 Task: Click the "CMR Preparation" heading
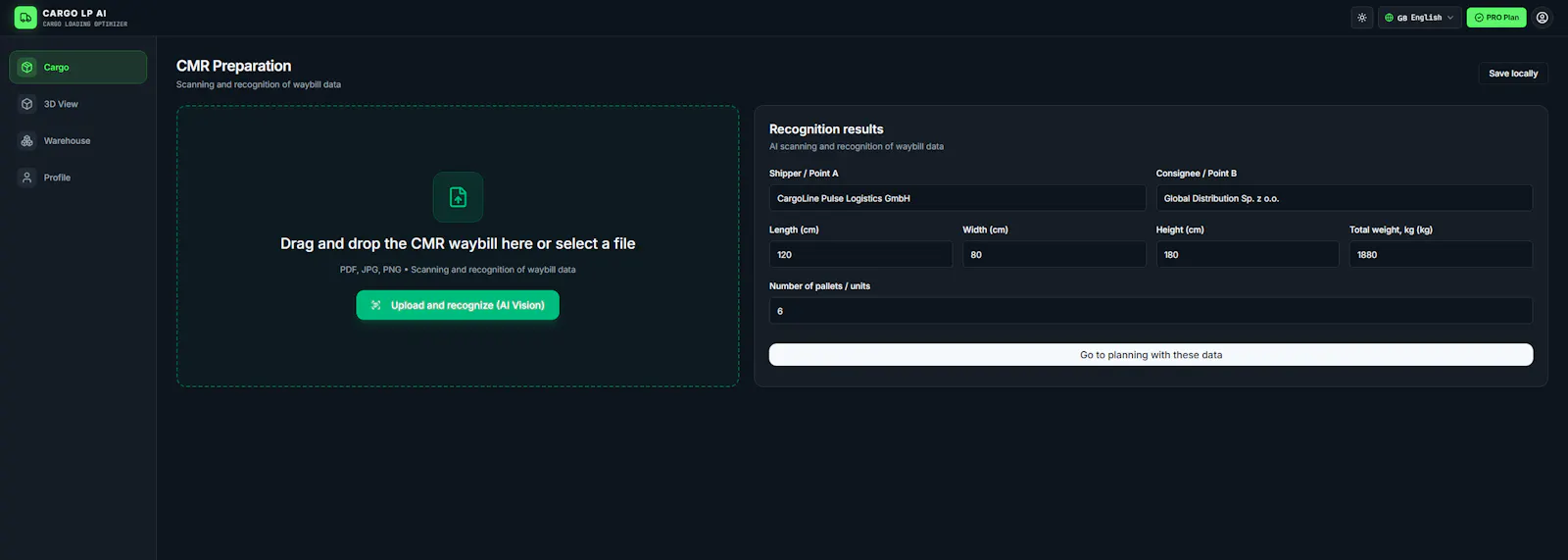point(233,66)
